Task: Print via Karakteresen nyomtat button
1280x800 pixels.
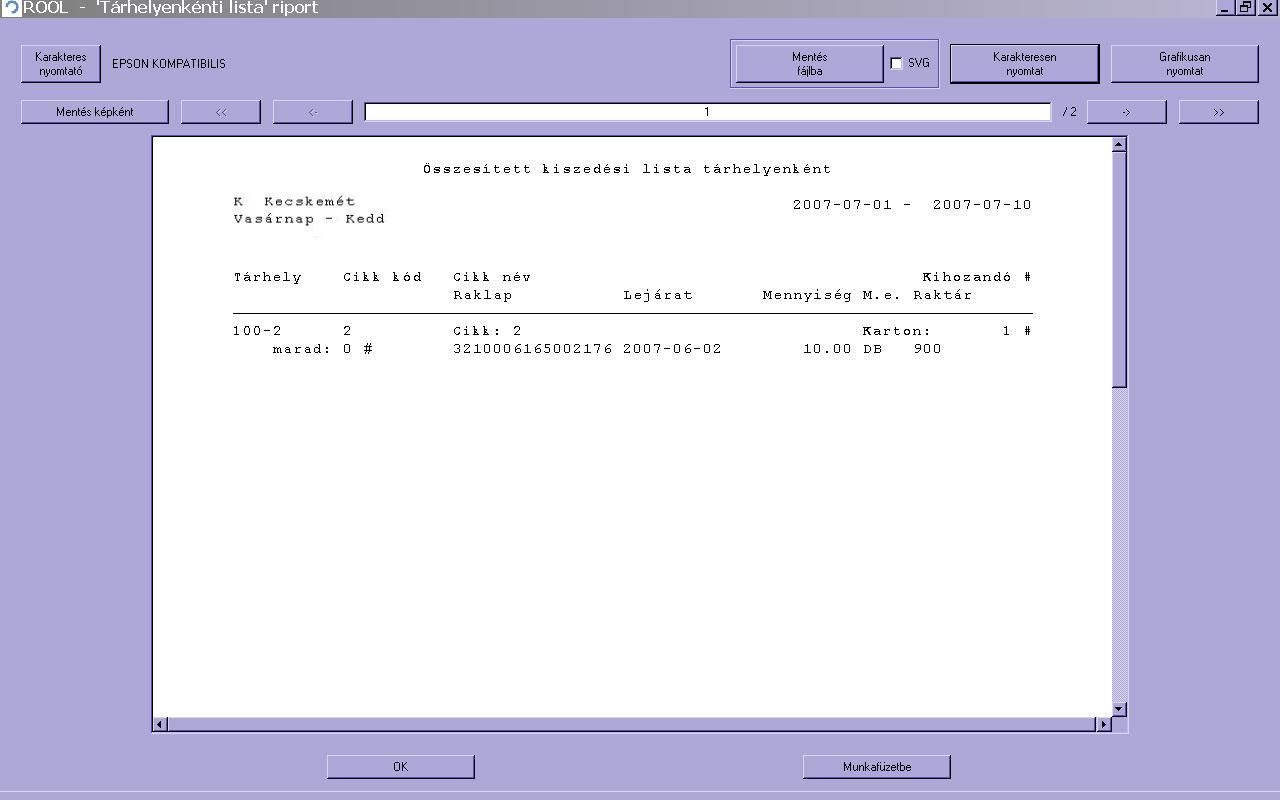Action: click(1024, 64)
